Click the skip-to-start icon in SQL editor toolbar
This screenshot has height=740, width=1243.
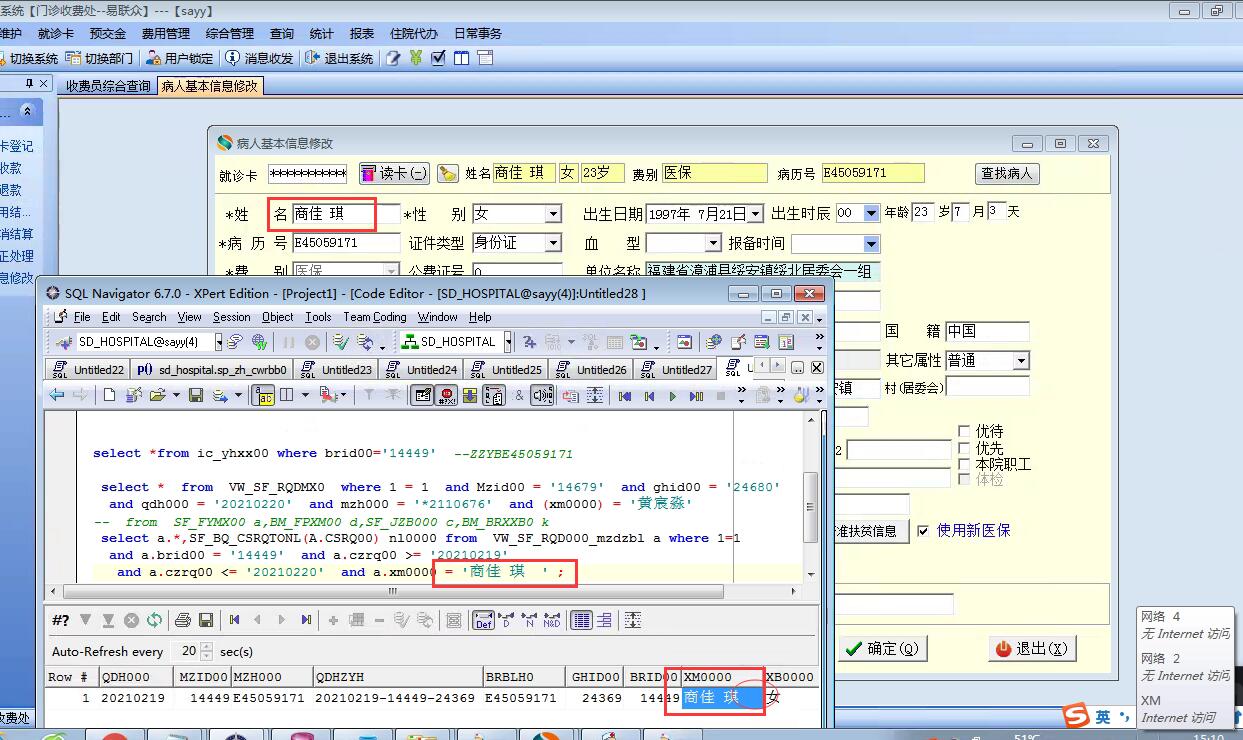625,396
